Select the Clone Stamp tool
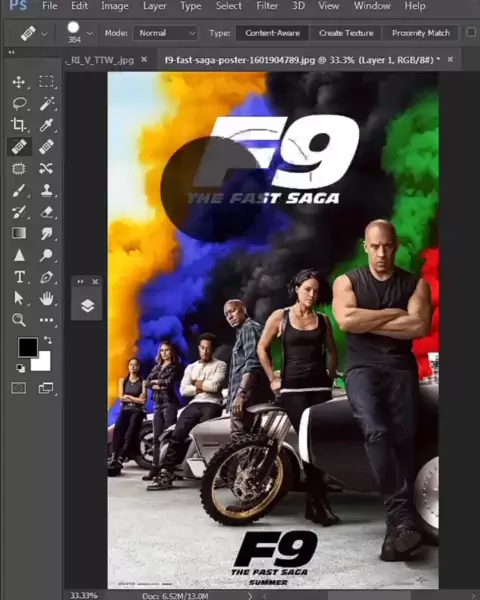Screen dimensions: 480x600 click(47, 190)
